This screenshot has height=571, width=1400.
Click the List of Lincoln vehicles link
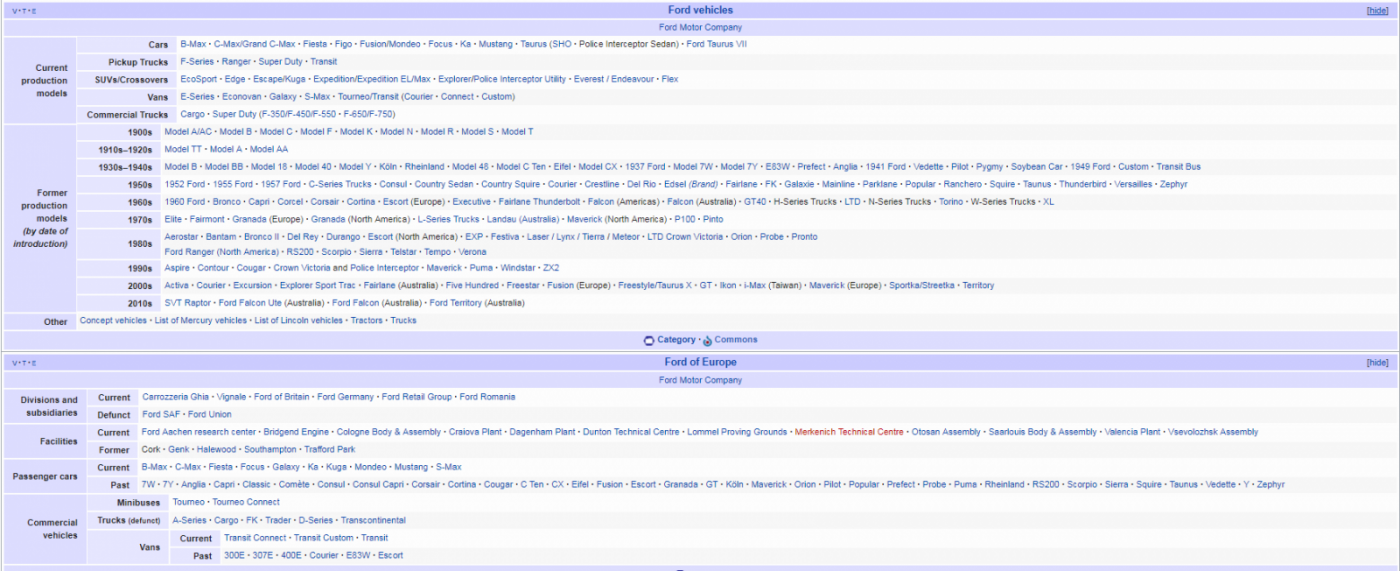298,321
